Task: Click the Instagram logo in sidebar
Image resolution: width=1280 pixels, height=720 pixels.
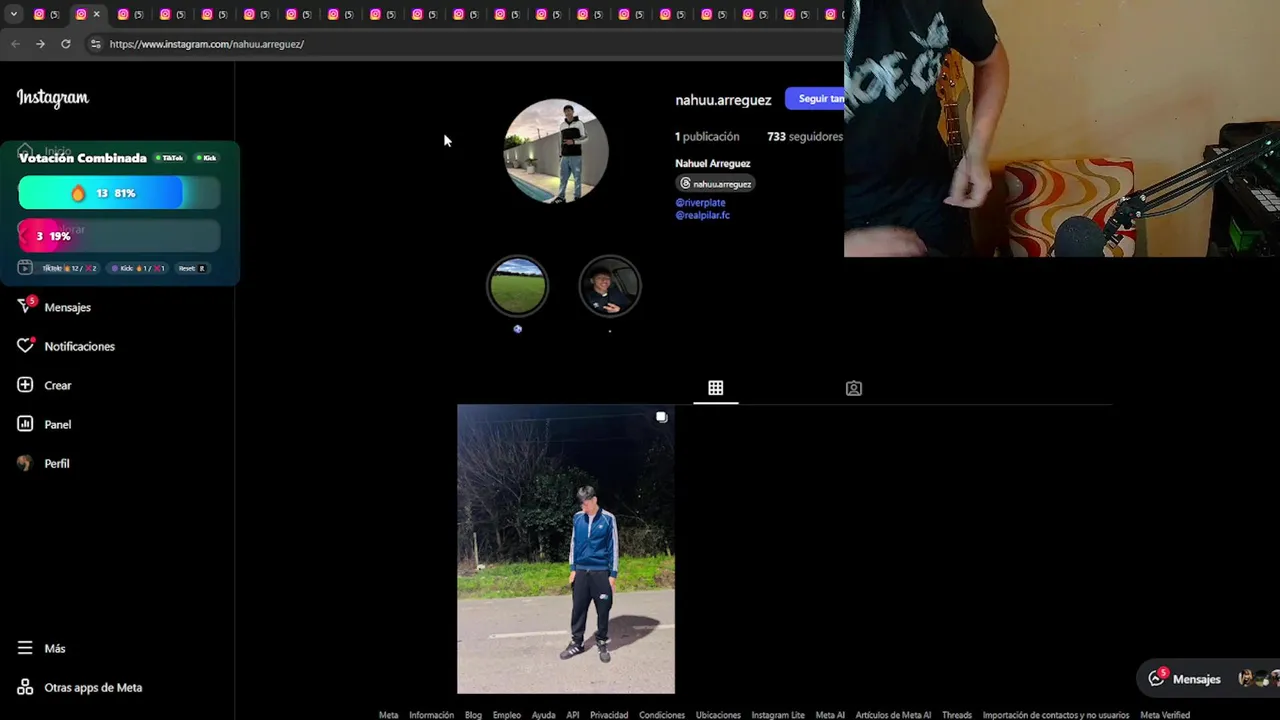Action: coord(53,98)
